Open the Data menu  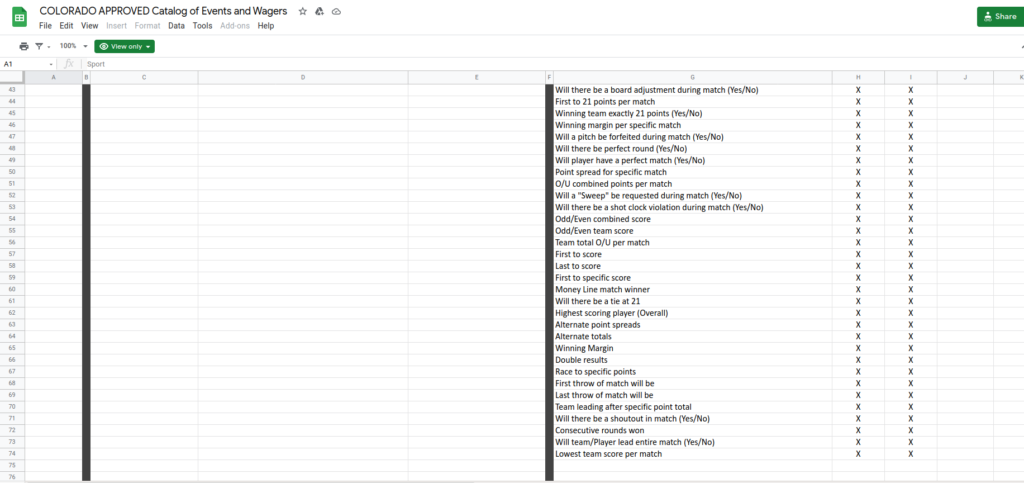[x=176, y=26]
